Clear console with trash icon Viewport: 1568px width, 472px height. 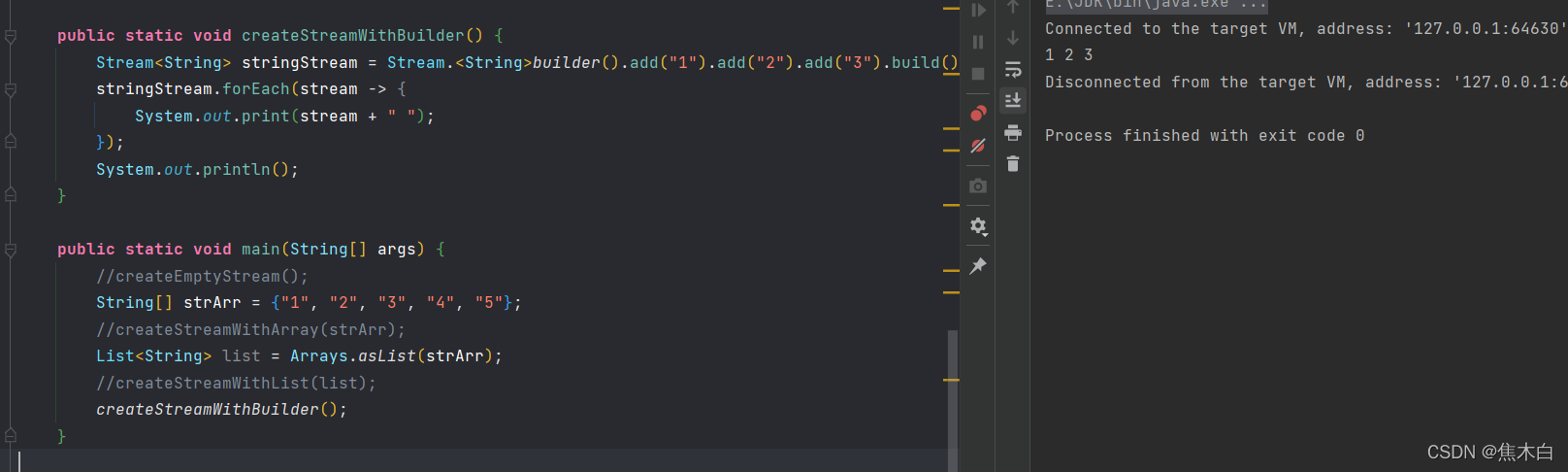click(x=1013, y=163)
